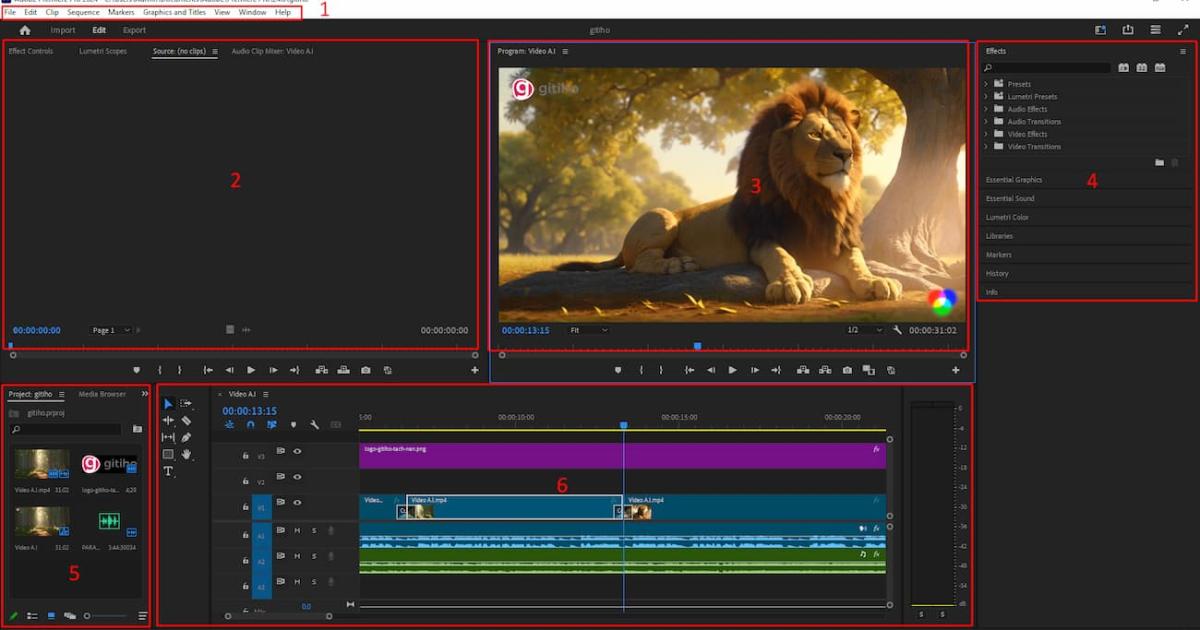Image resolution: width=1200 pixels, height=630 pixels.
Task: Click the Export Frame camera icon under Program monitor
Action: 849,370
